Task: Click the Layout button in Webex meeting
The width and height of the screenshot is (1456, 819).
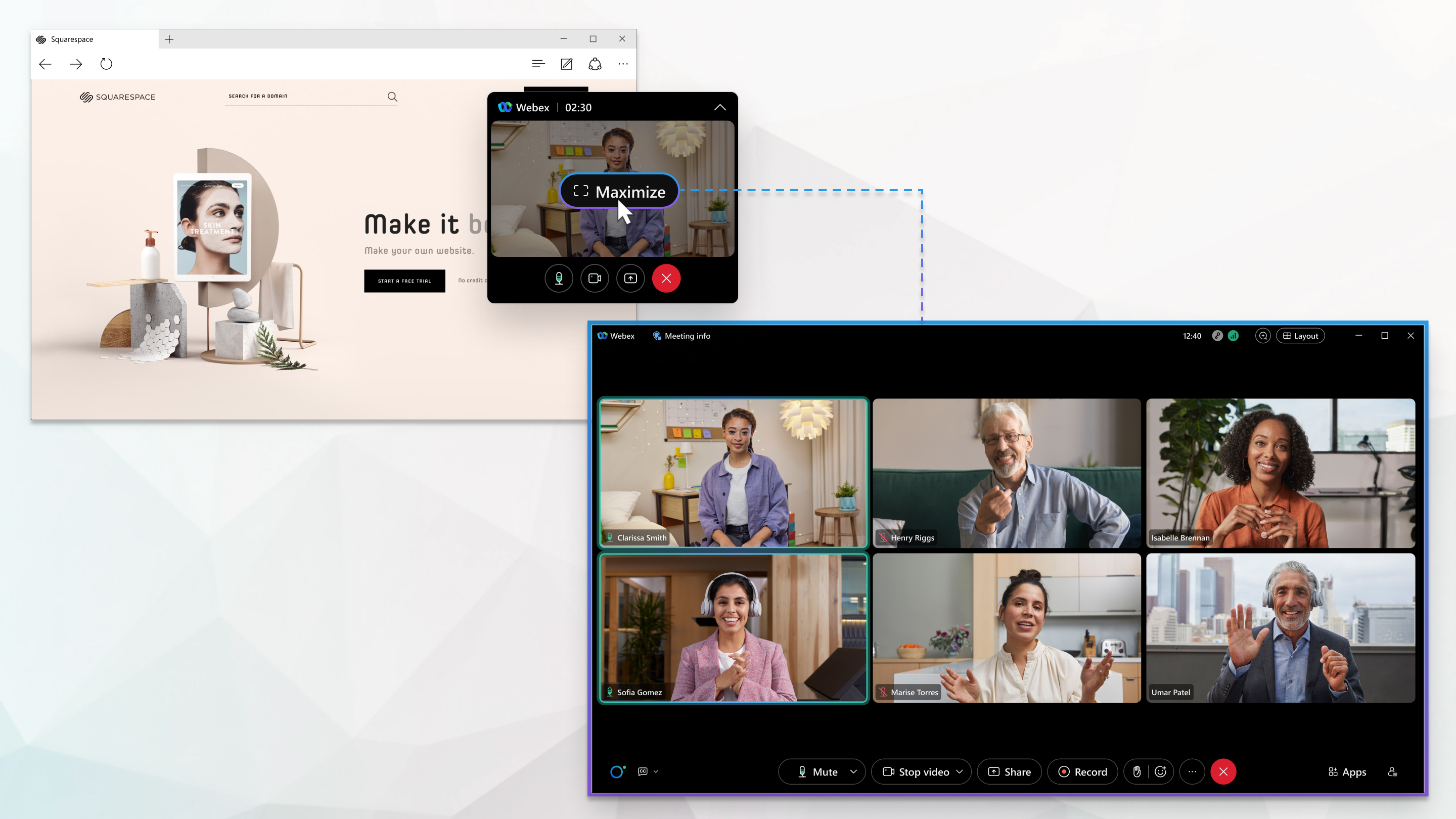Action: pyautogui.click(x=1300, y=335)
